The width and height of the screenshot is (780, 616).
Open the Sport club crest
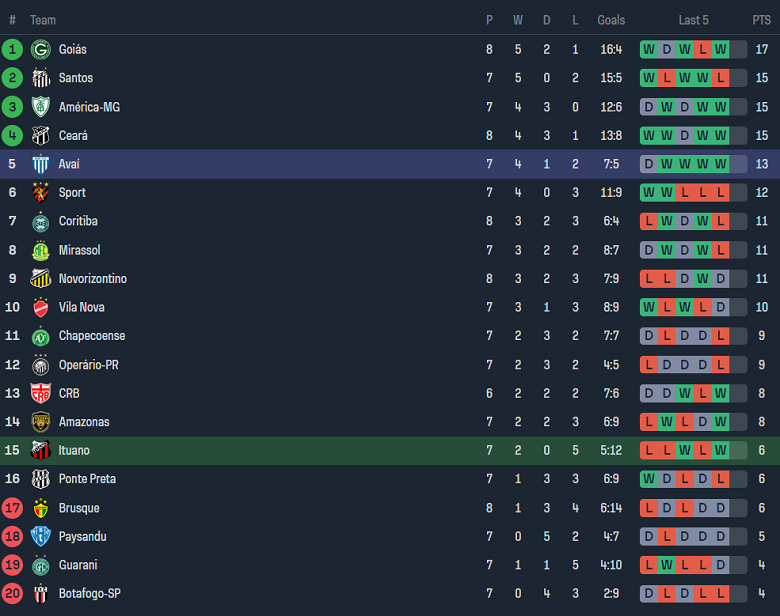(40, 193)
